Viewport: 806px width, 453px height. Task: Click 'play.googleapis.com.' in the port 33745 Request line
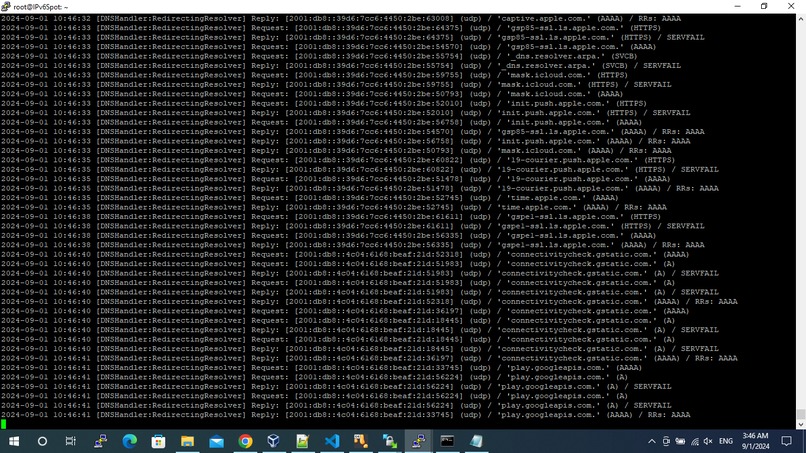559,368
